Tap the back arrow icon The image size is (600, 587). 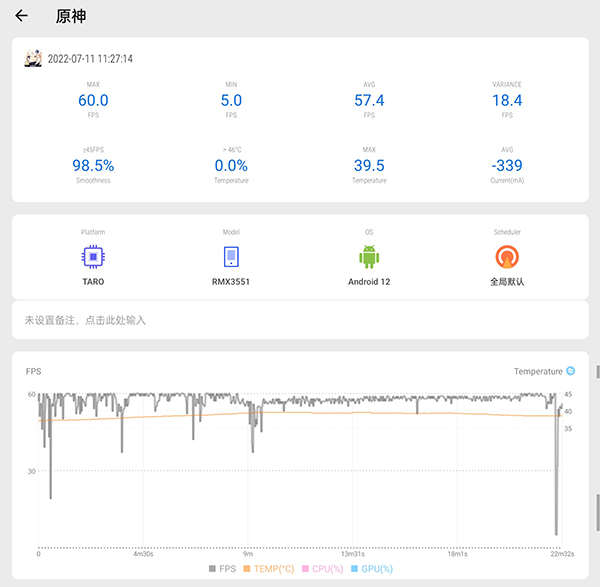[x=21, y=16]
